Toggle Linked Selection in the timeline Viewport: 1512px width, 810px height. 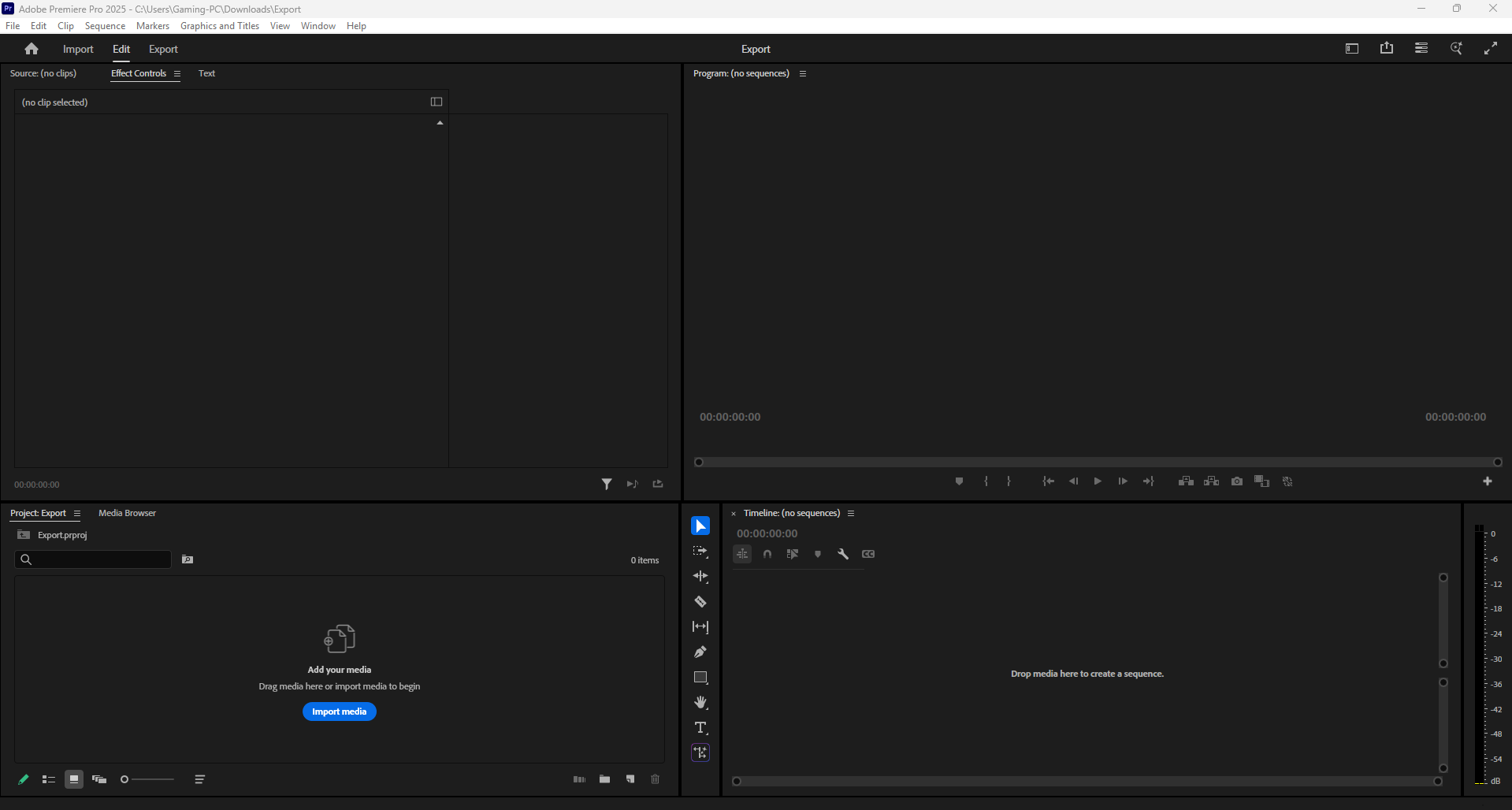(x=793, y=554)
